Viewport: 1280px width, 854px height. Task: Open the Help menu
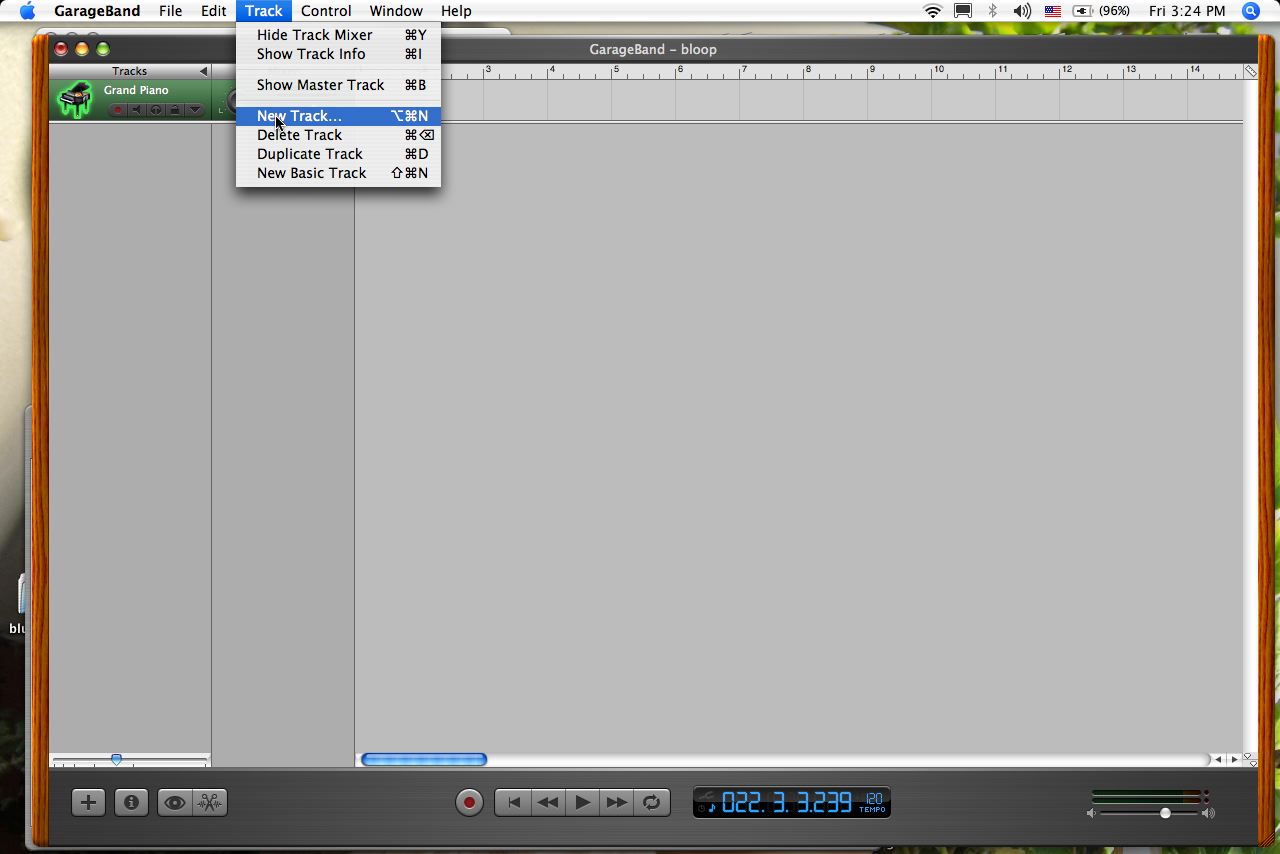coord(456,11)
